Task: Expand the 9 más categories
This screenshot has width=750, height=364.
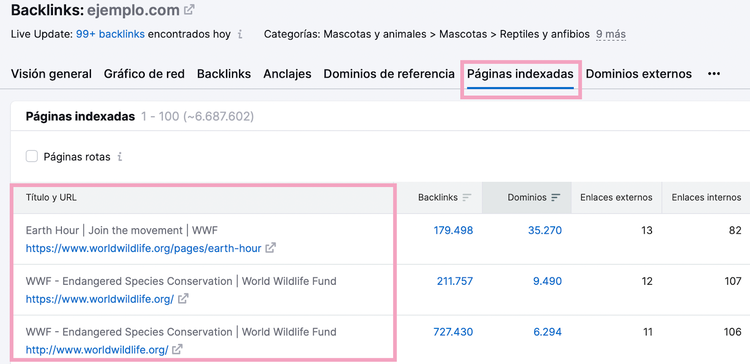Action: click(611, 34)
